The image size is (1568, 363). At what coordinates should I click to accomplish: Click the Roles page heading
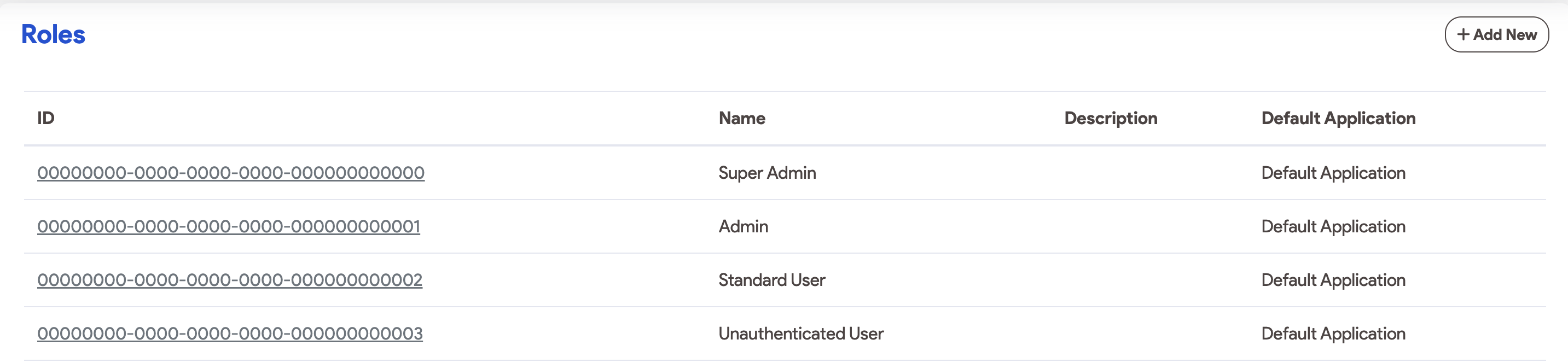coord(54,34)
